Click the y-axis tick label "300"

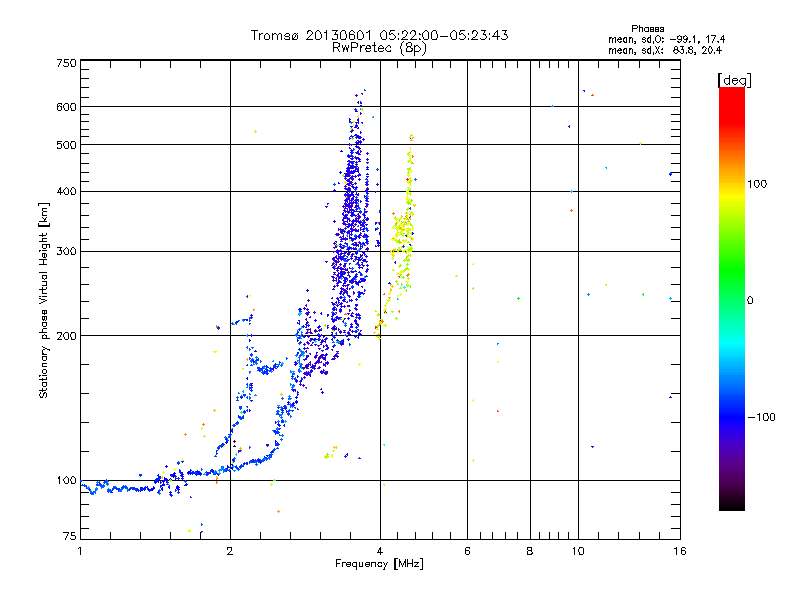pyautogui.click(x=66, y=252)
